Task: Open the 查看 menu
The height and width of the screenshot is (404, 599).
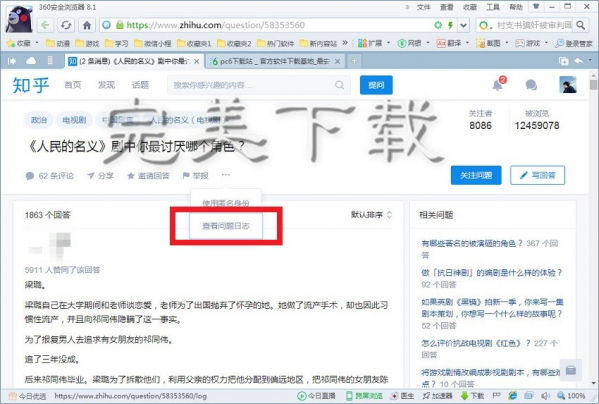Action: point(447,7)
